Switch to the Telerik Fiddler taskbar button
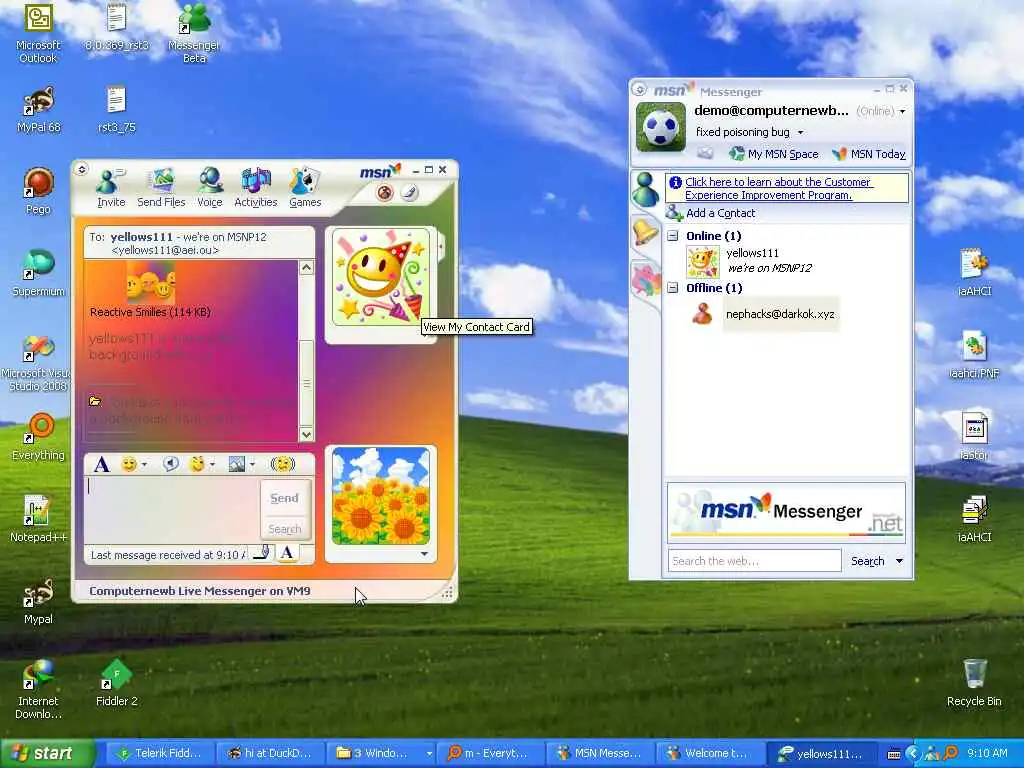Viewport: 1024px width, 768px height. (158, 753)
